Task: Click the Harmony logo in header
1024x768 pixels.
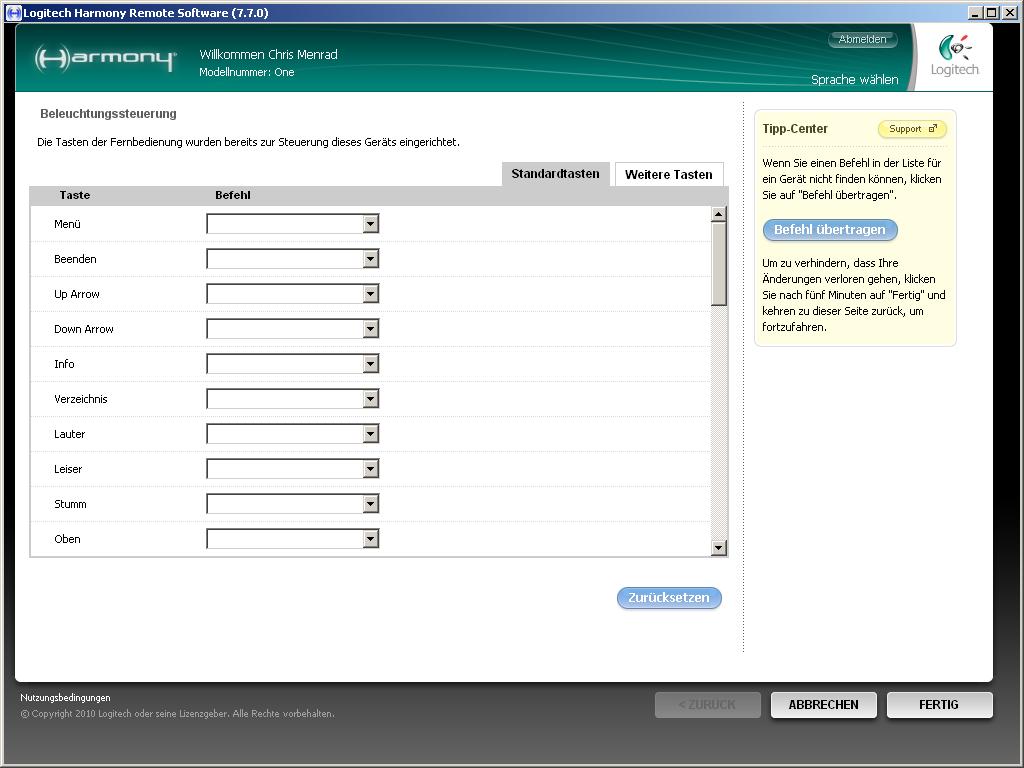Action: click(x=105, y=59)
